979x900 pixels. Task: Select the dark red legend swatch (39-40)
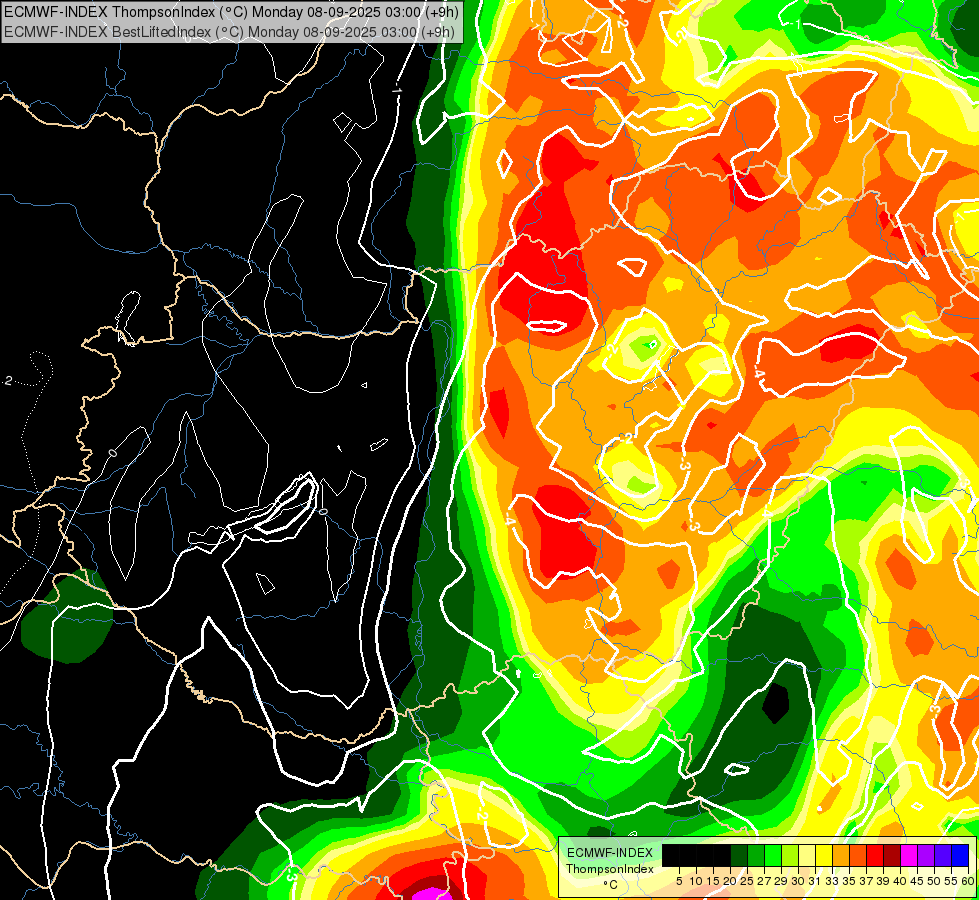892,855
